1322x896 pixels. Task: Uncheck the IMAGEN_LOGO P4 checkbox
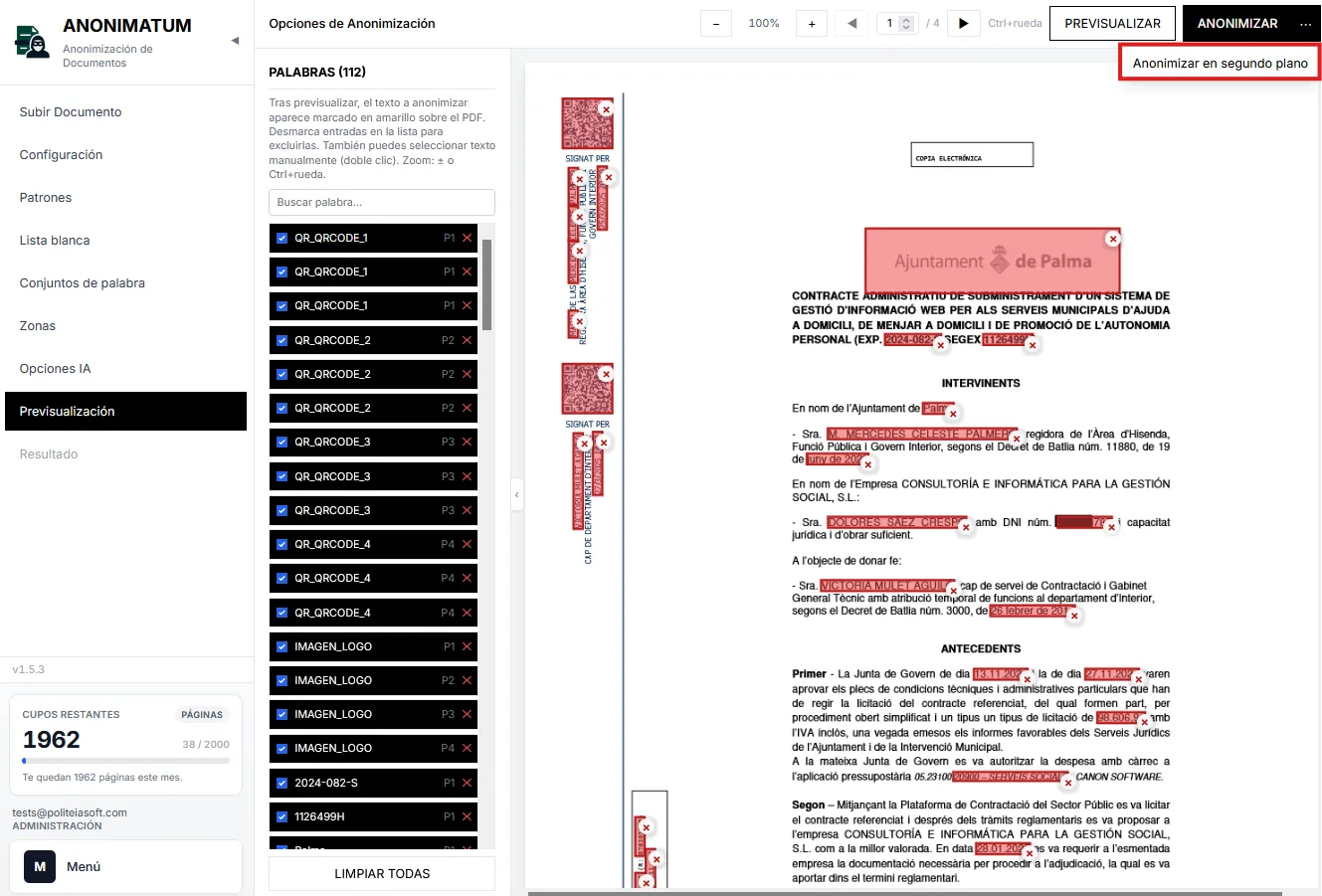pyautogui.click(x=282, y=748)
